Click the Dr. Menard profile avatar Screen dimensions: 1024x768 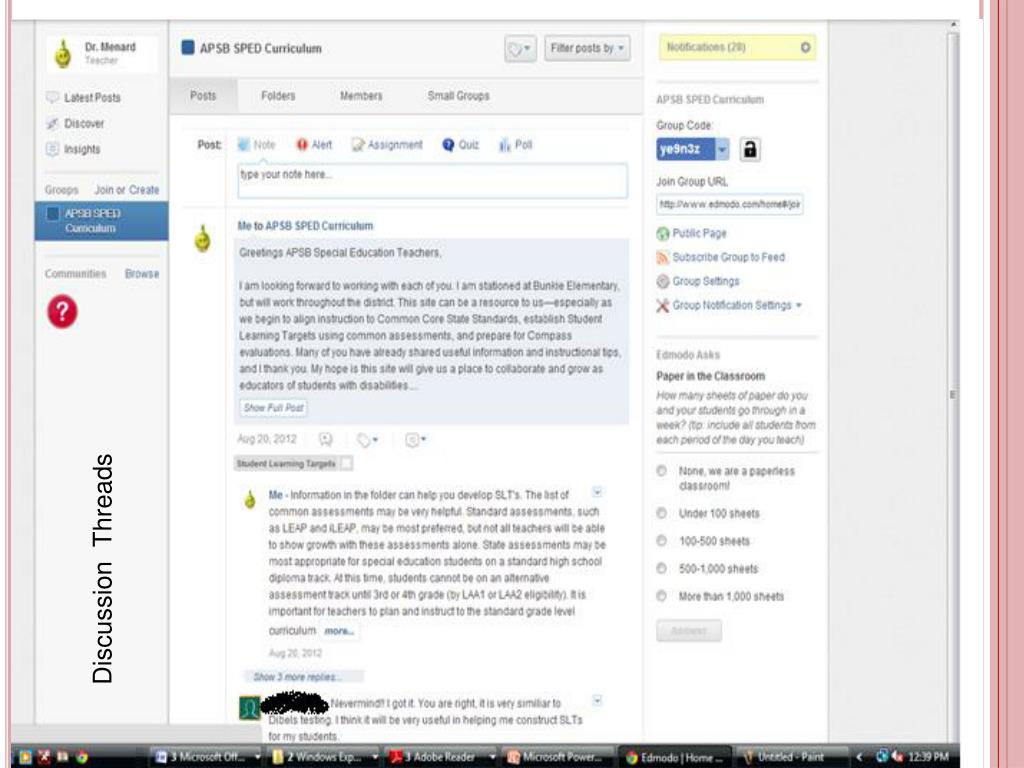pyautogui.click(x=63, y=54)
